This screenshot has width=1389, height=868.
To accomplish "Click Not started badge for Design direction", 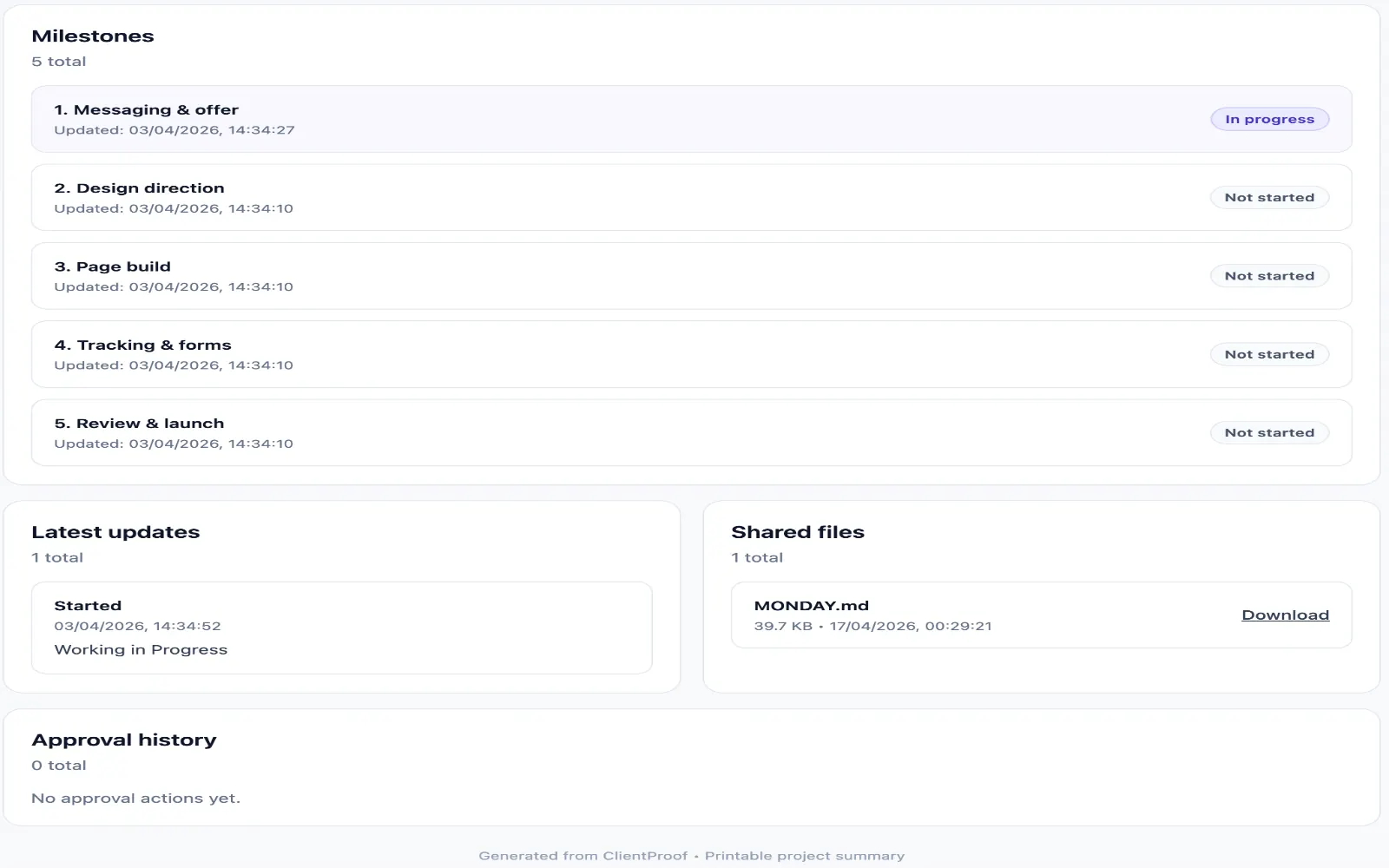I will (1269, 198).
